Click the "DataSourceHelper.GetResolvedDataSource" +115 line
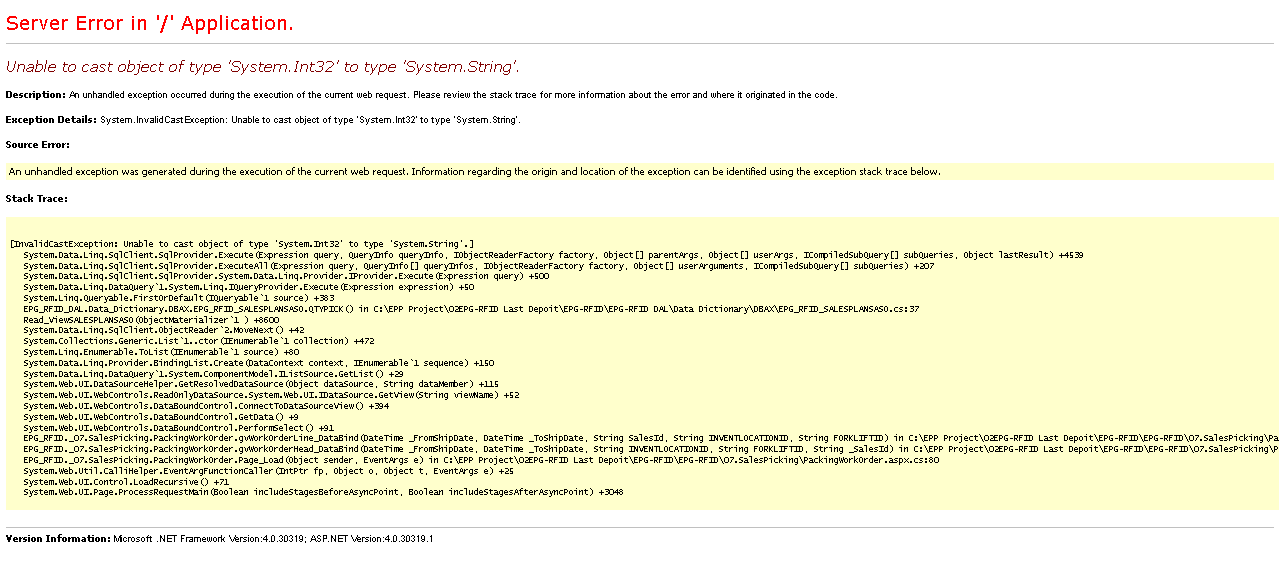This screenshot has height=570, width=1279. [x=261, y=385]
